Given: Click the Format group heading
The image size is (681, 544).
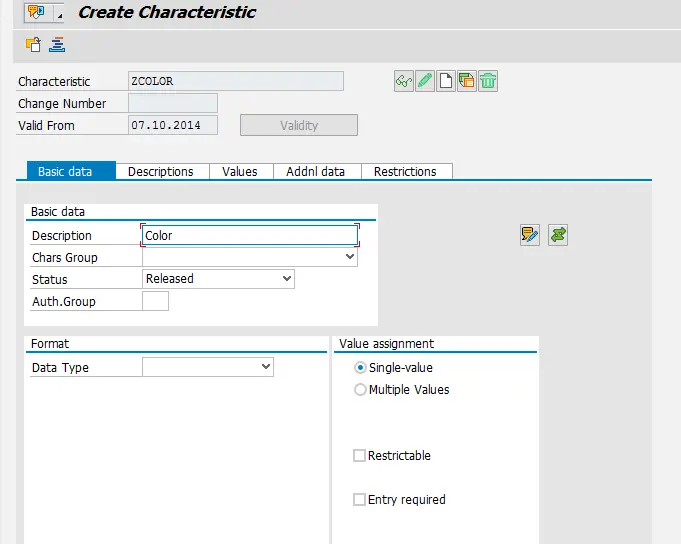Looking at the screenshot, I should pyautogui.click(x=50, y=343).
